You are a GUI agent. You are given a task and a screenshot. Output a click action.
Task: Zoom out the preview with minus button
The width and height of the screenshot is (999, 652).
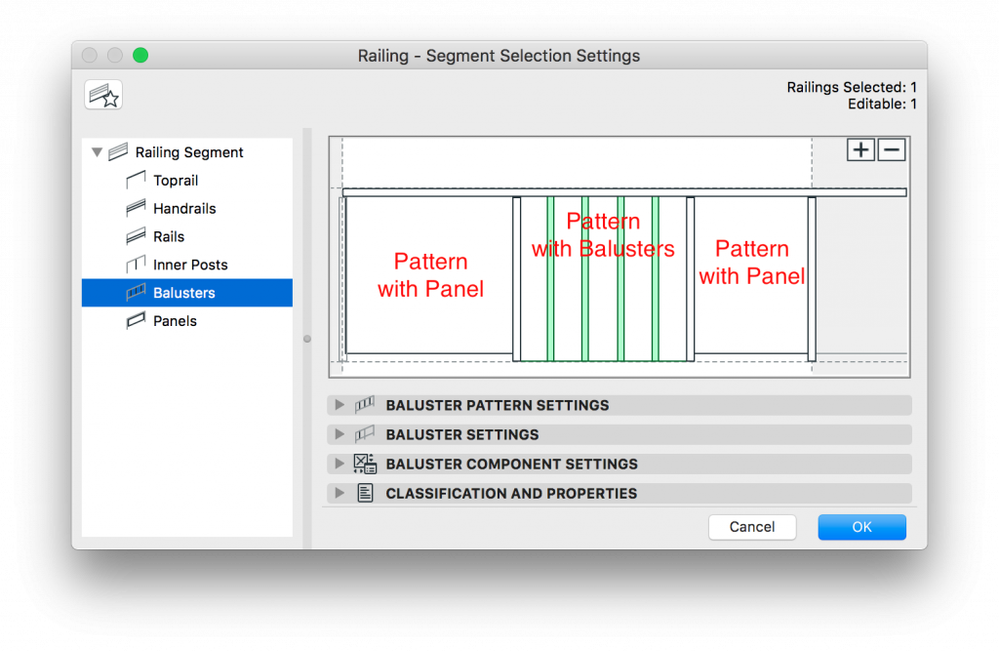891,150
